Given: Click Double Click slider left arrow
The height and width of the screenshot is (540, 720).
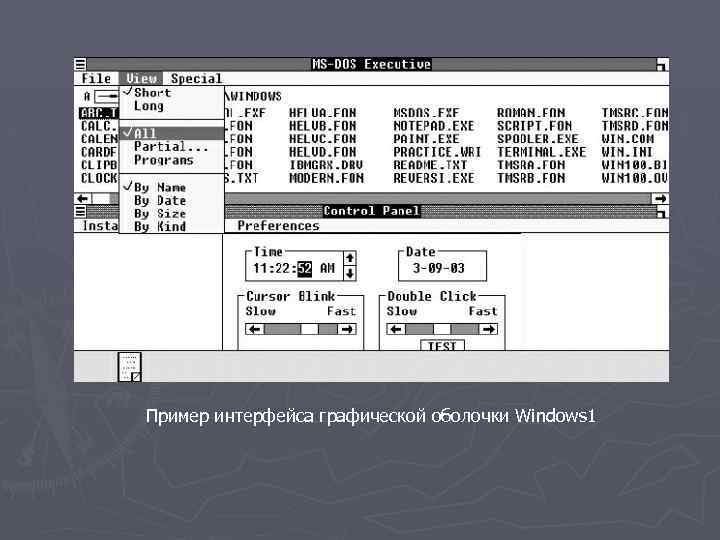Looking at the screenshot, I should [x=396, y=329].
